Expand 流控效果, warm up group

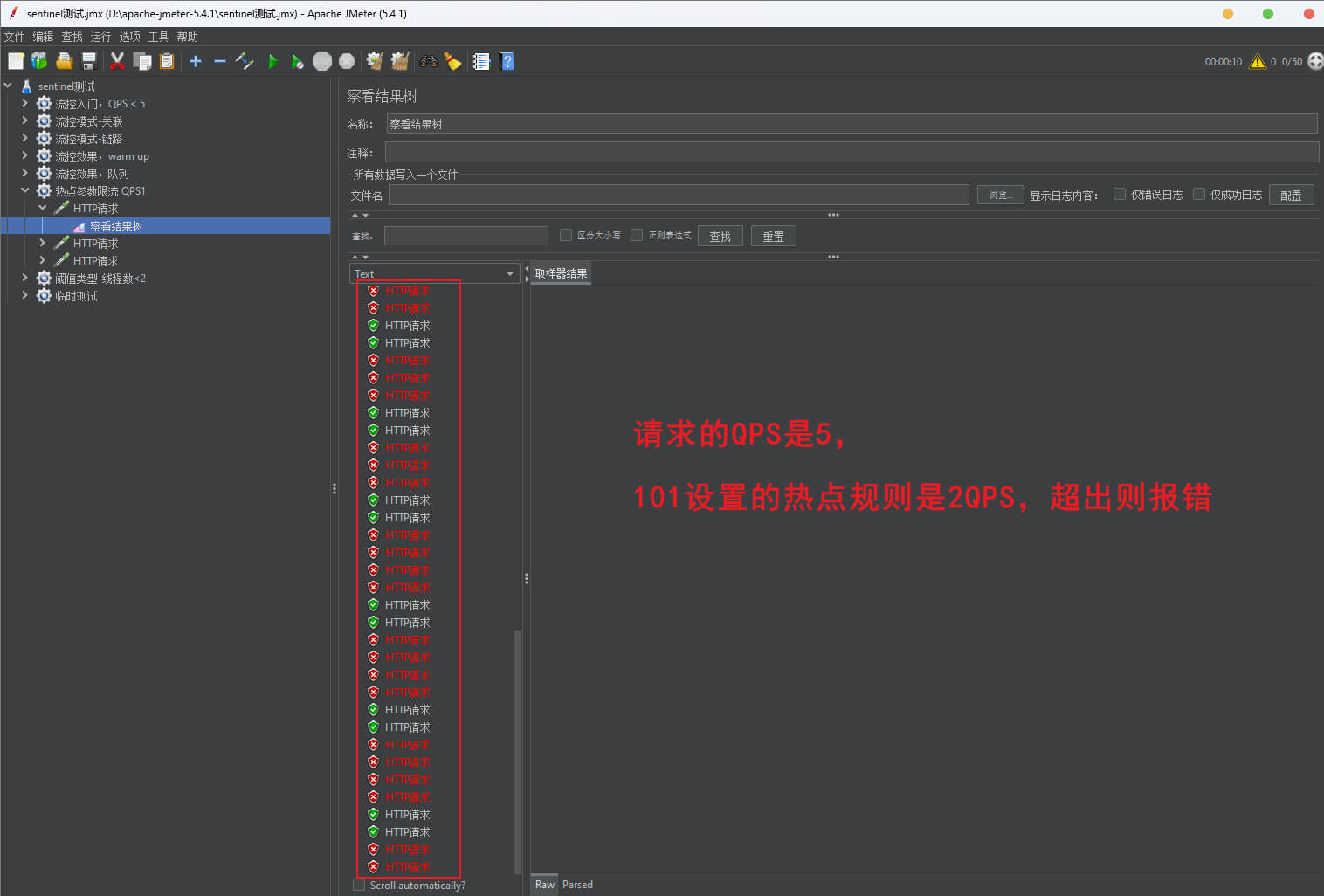pos(24,155)
